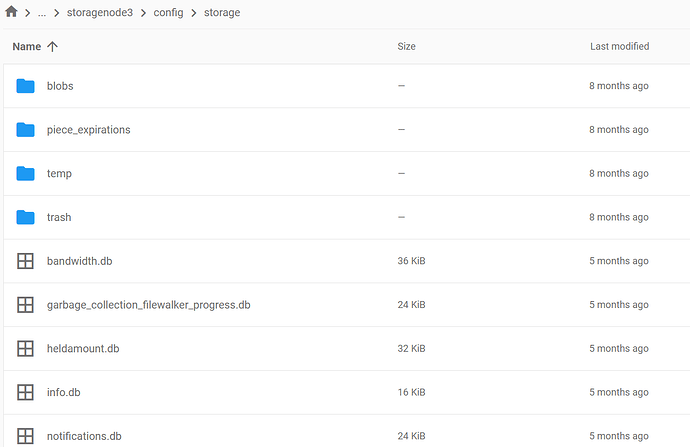
Task: Select notifications.db file row
Action: (347, 436)
